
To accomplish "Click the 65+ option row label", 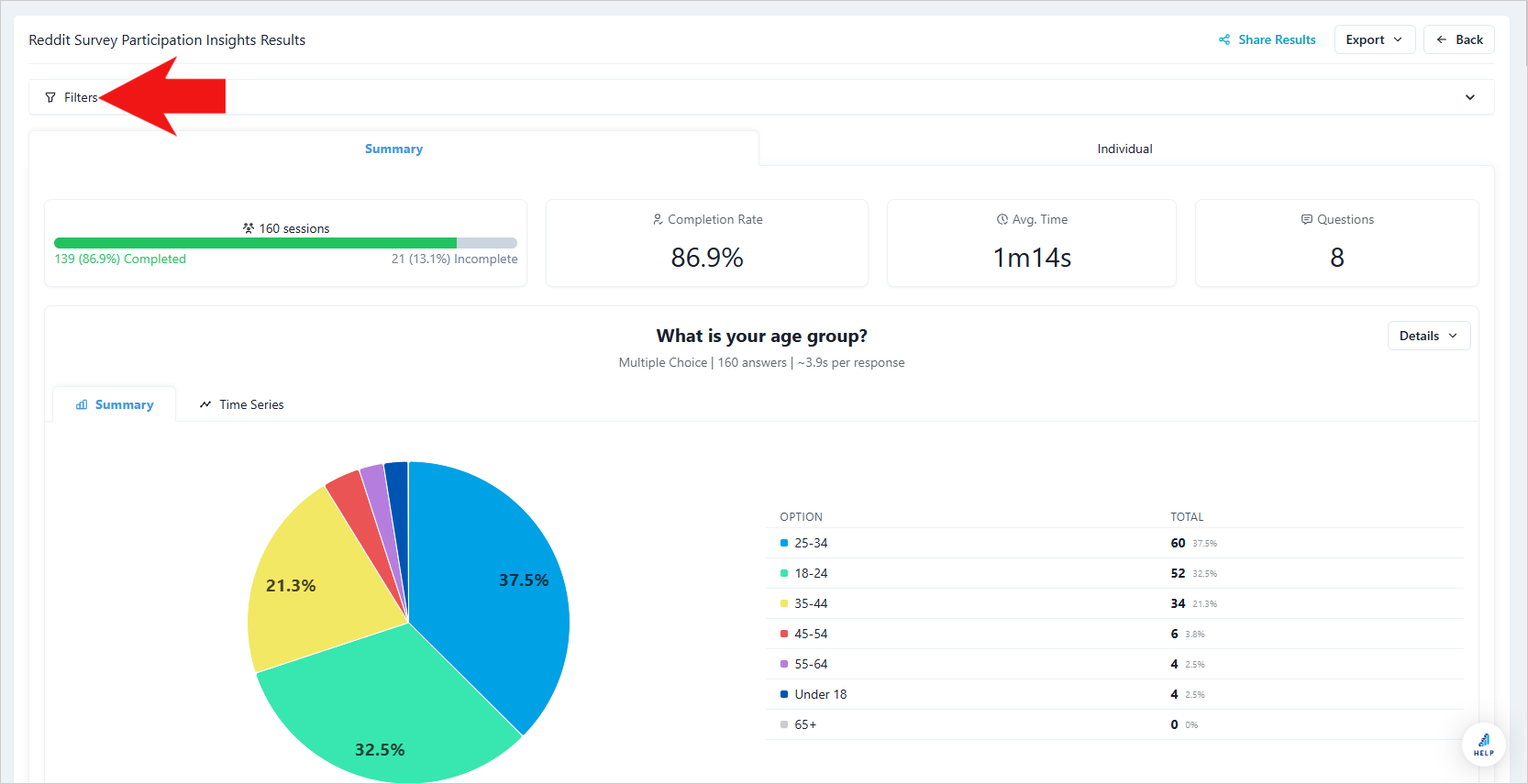I will 805,724.
